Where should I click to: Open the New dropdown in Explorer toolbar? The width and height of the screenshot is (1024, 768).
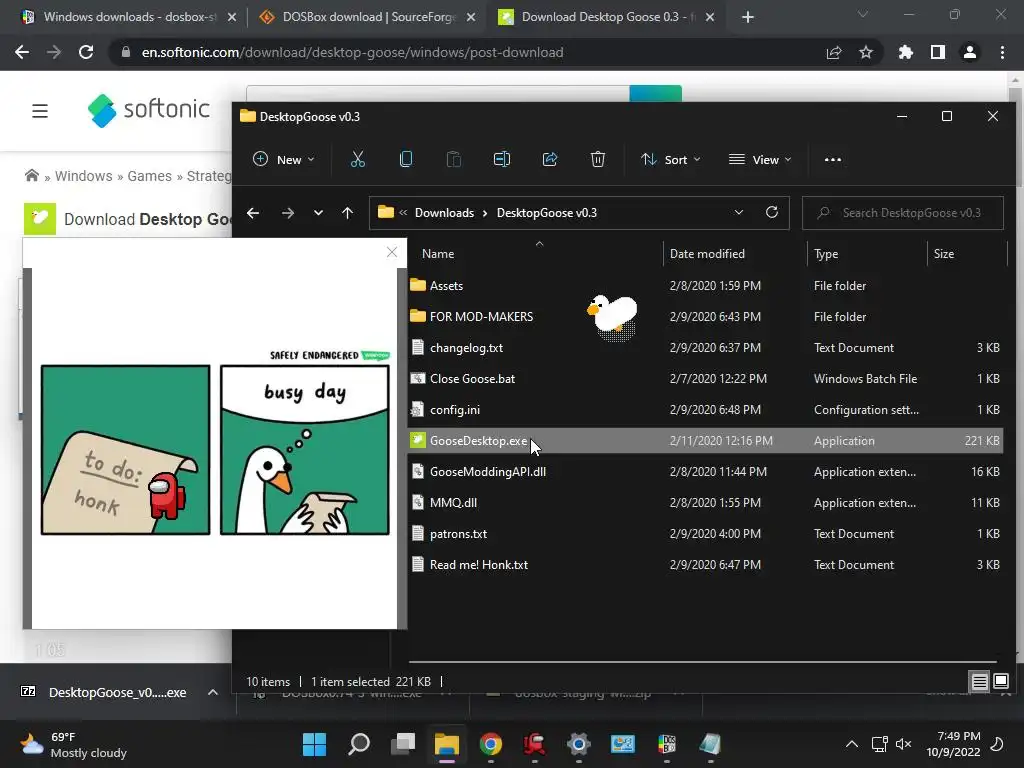[x=284, y=159]
